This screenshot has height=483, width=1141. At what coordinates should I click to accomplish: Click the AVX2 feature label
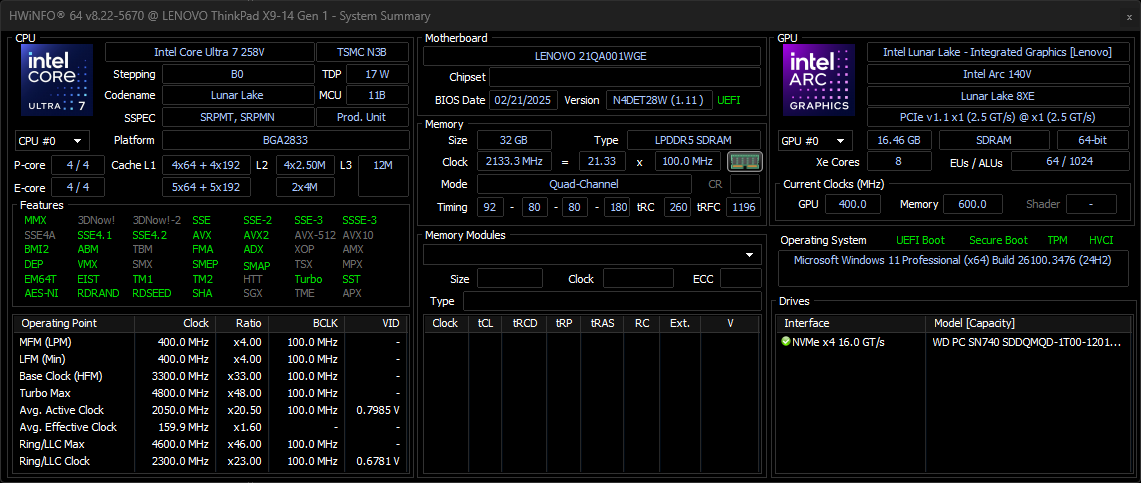(256, 235)
